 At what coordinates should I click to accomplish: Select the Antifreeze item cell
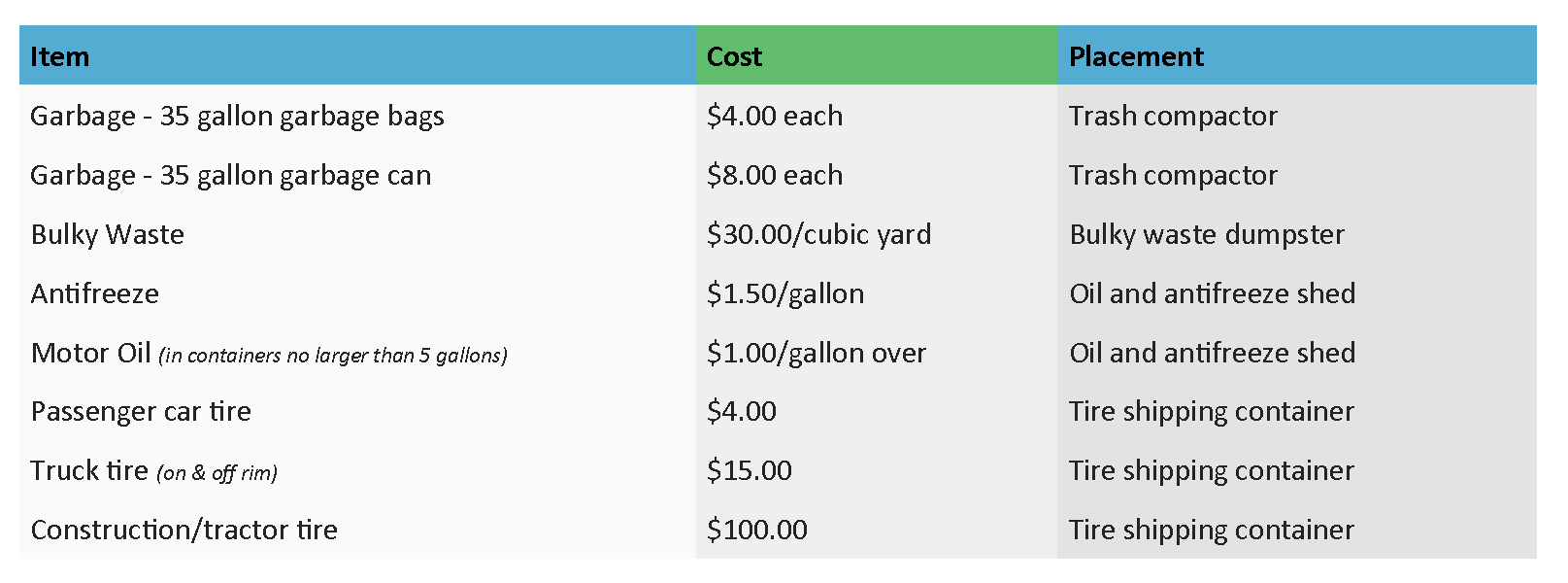95,293
